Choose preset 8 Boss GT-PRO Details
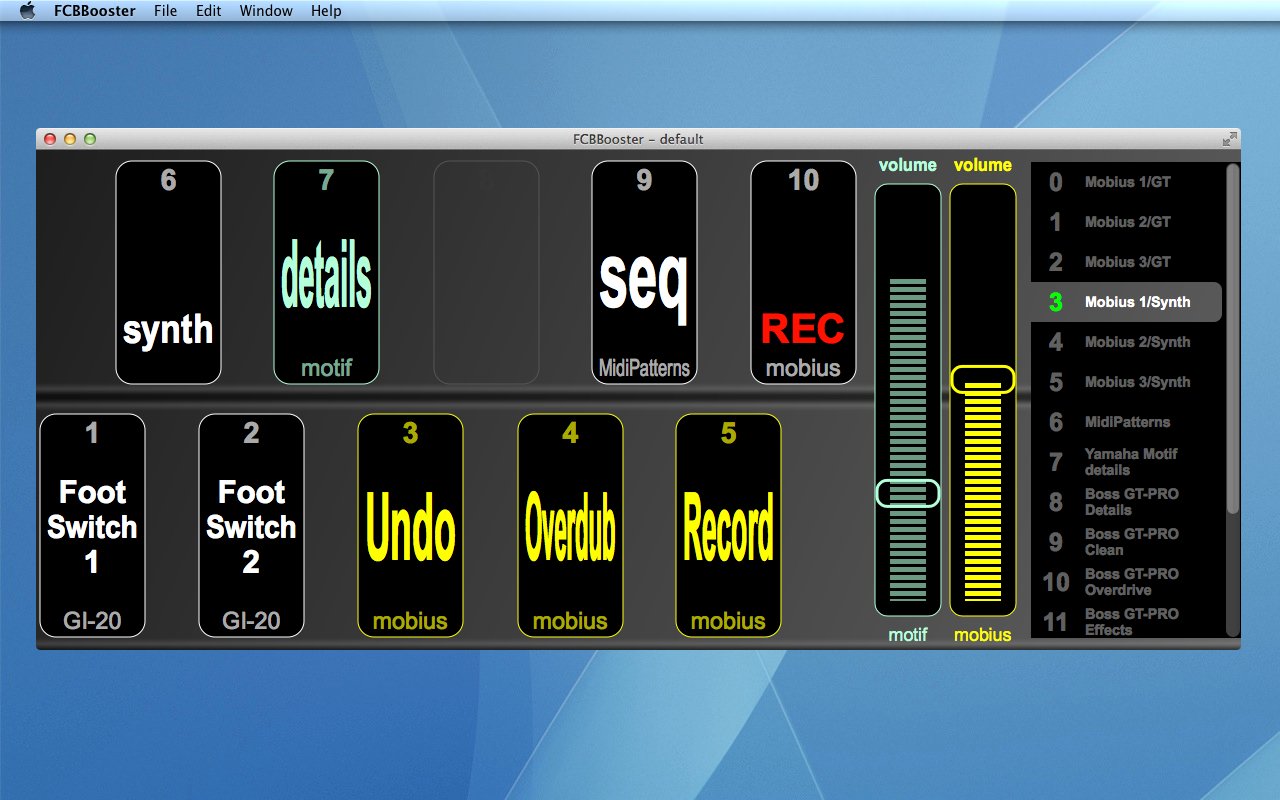 pos(1126,502)
